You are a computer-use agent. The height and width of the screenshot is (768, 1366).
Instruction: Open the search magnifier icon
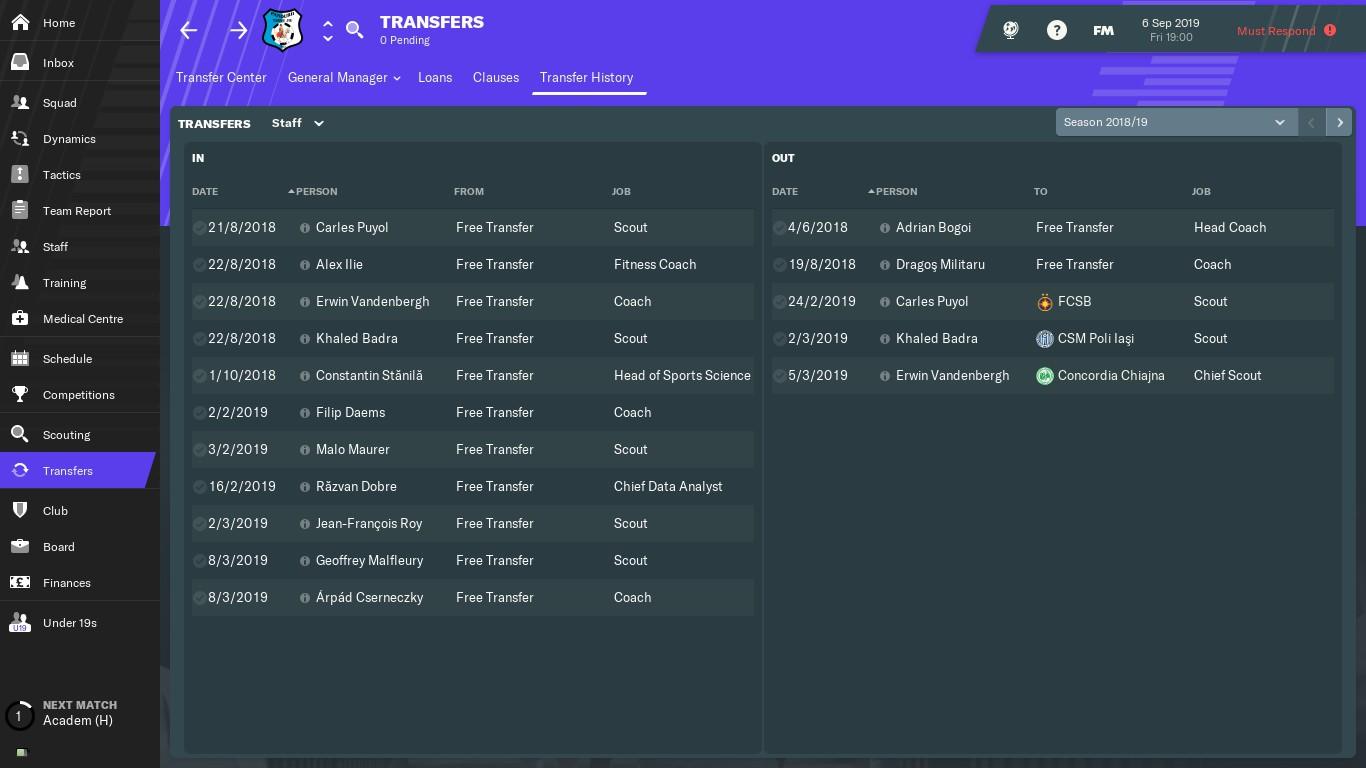point(354,30)
